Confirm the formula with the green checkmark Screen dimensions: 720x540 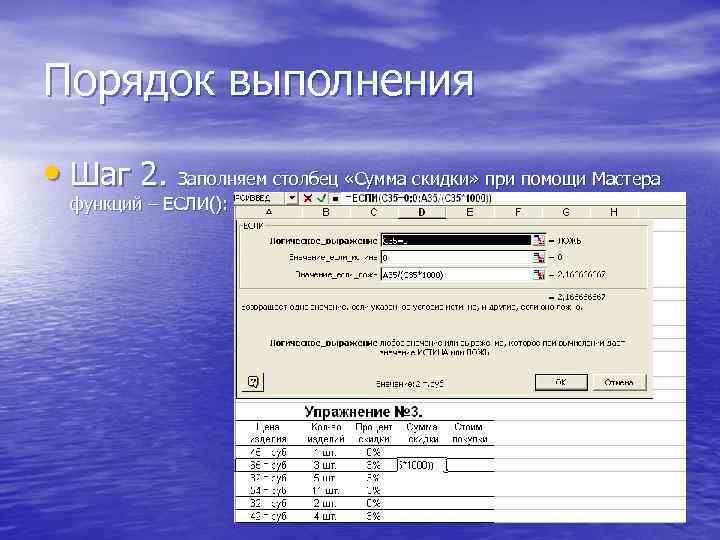click(321, 198)
